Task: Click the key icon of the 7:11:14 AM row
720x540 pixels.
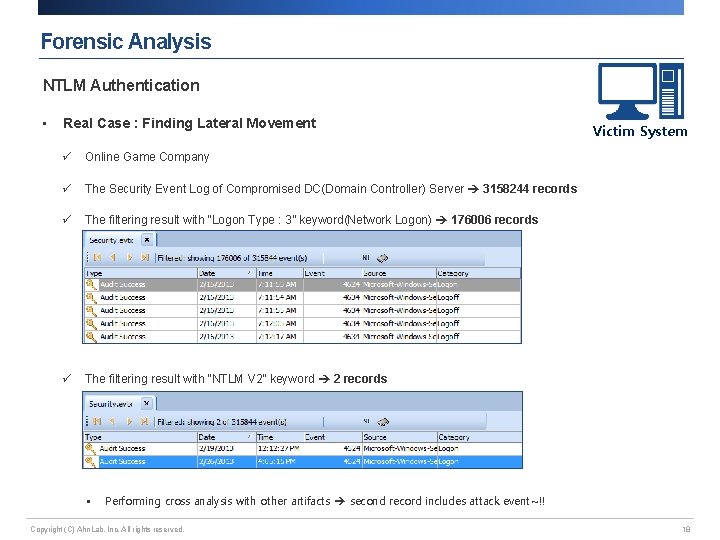Action: (x=91, y=298)
